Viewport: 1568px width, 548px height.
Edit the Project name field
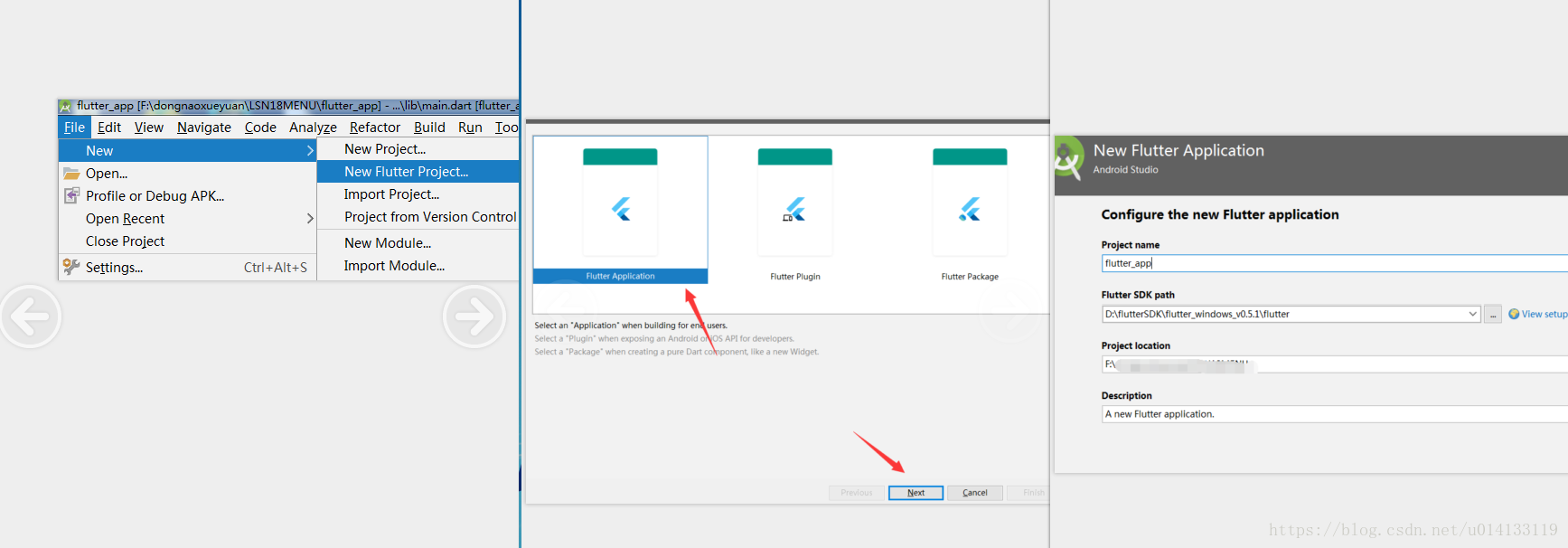pyautogui.click(x=1335, y=263)
